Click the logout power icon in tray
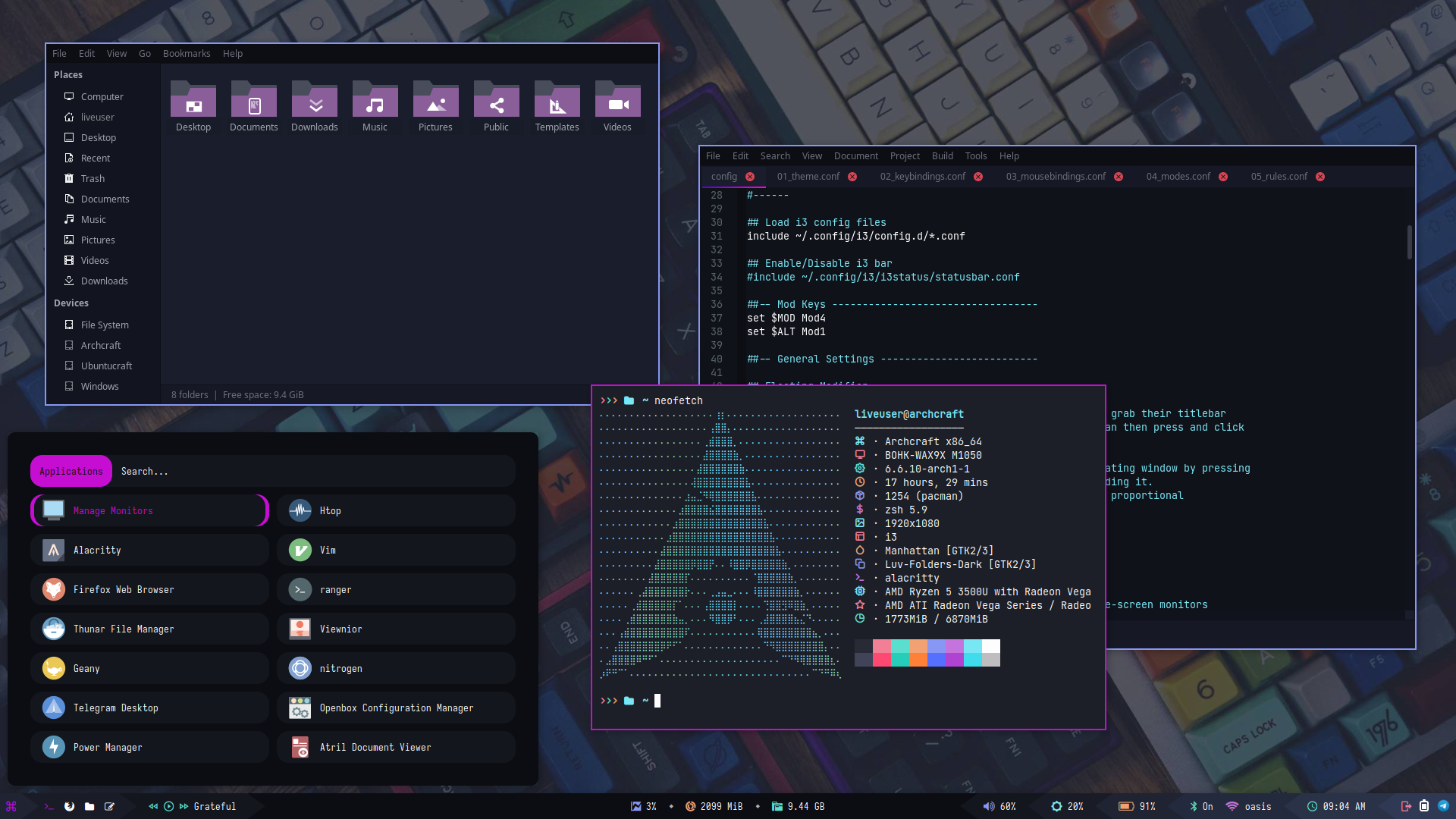This screenshot has width=1456, height=819. tap(1406, 806)
